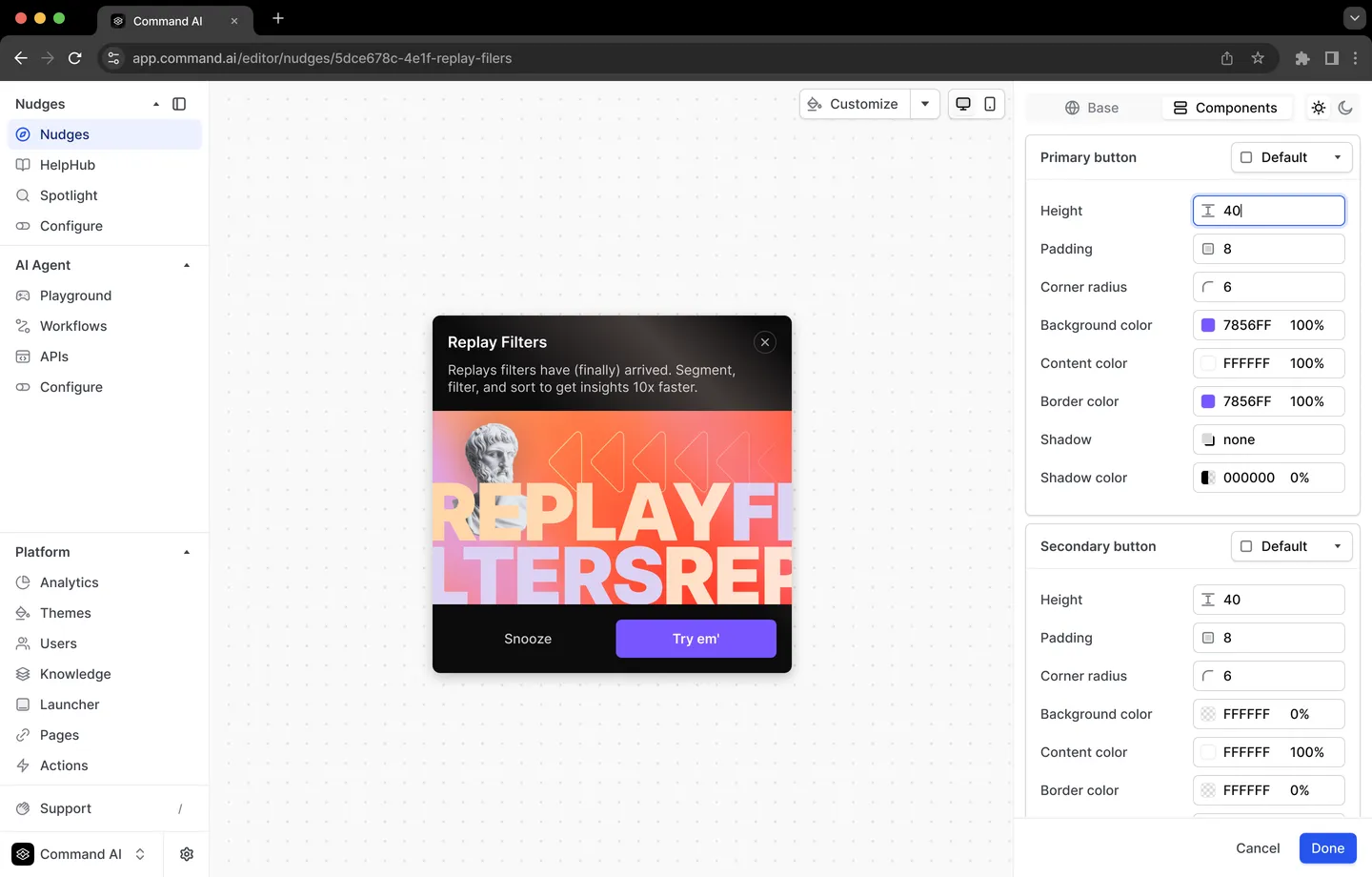Open Themes in the Platform section

click(105, 613)
